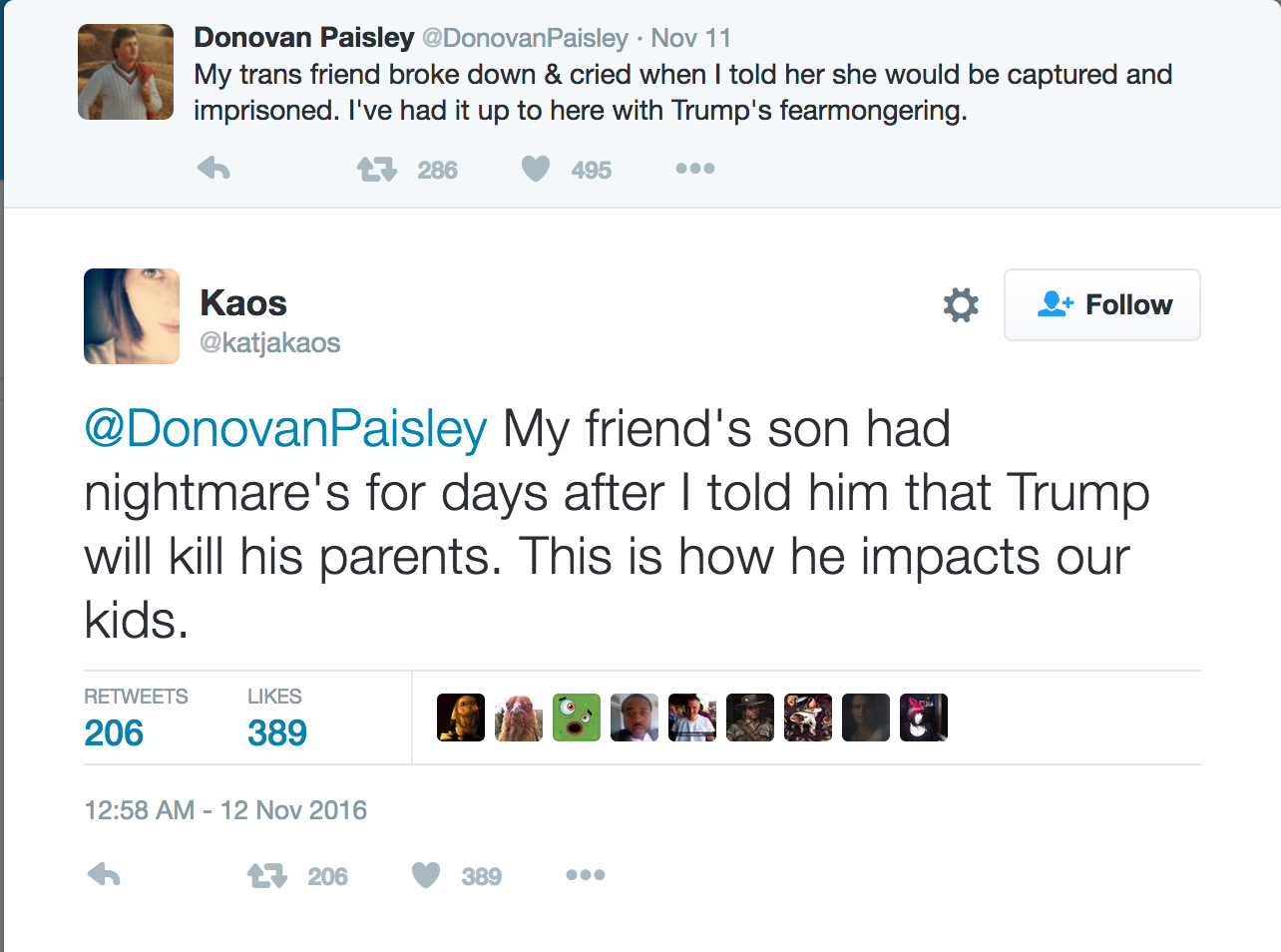Reply to Donovan Paisley's tweet
Image resolution: width=1281 pixels, height=952 pixels.
click(213, 169)
